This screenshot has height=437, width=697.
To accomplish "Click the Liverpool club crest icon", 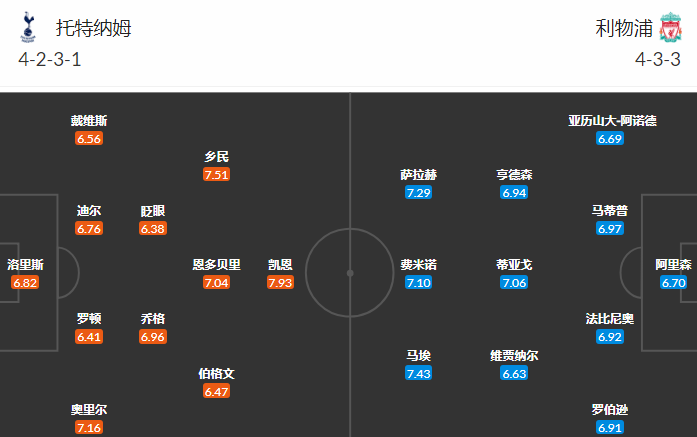I will pos(669,28).
